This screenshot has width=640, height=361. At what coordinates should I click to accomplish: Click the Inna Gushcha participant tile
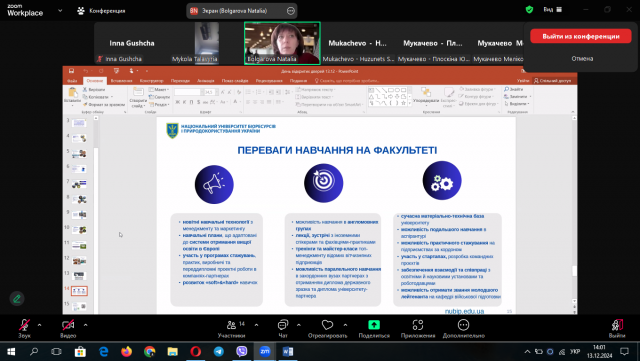click(x=131, y=43)
